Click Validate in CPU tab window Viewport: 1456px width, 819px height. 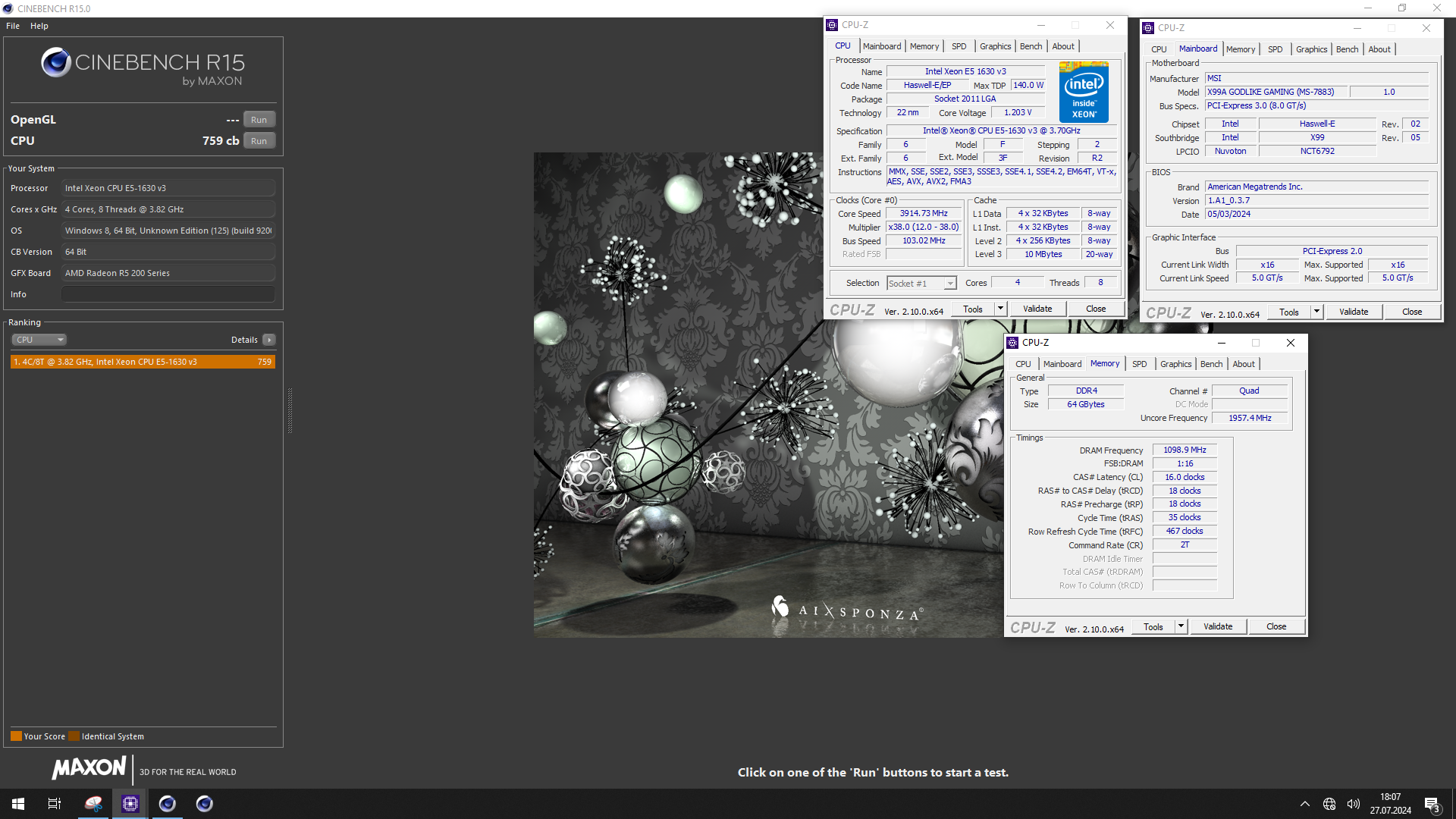[x=1037, y=309]
